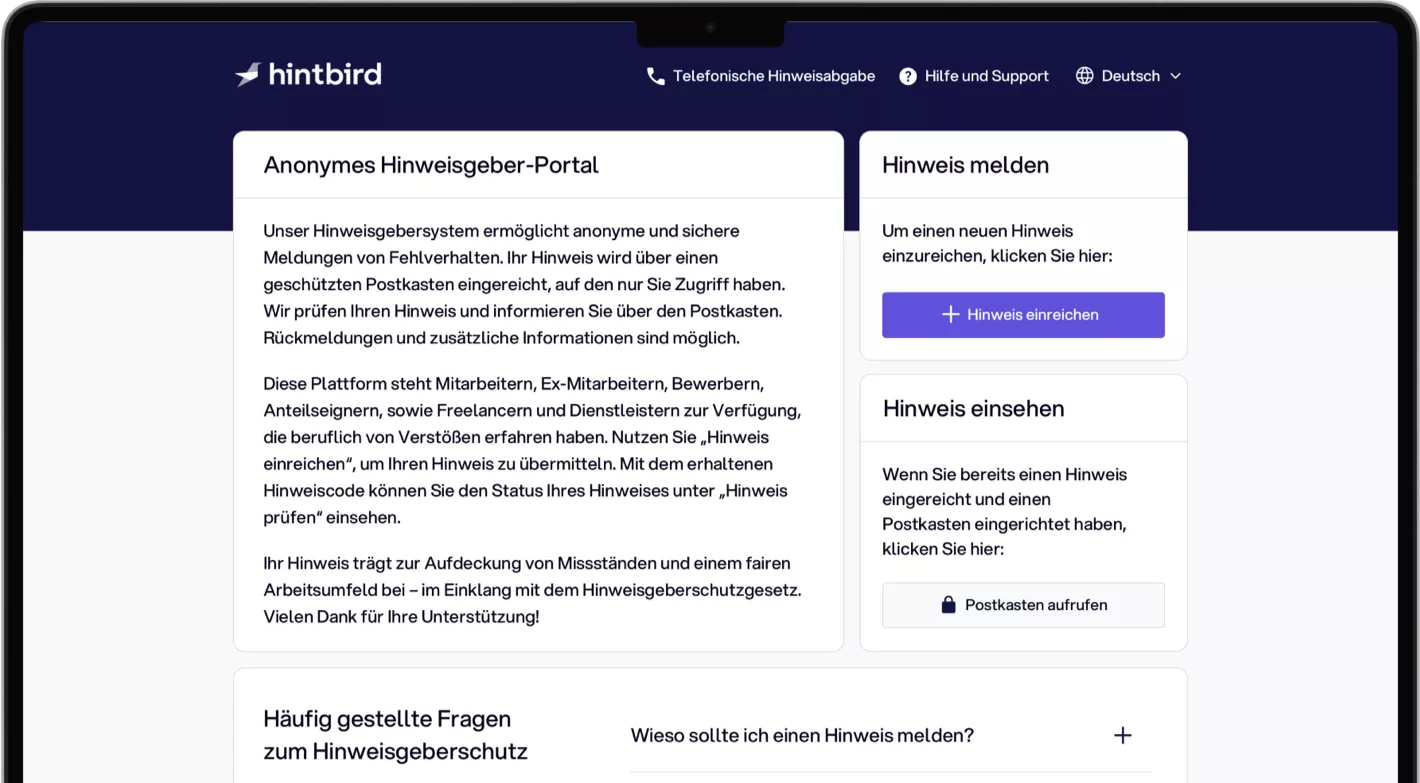The width and height of the screenshot is (1420, 783).
Task: Click the "Hinweis melden" card heading
Action: (966, 165)
